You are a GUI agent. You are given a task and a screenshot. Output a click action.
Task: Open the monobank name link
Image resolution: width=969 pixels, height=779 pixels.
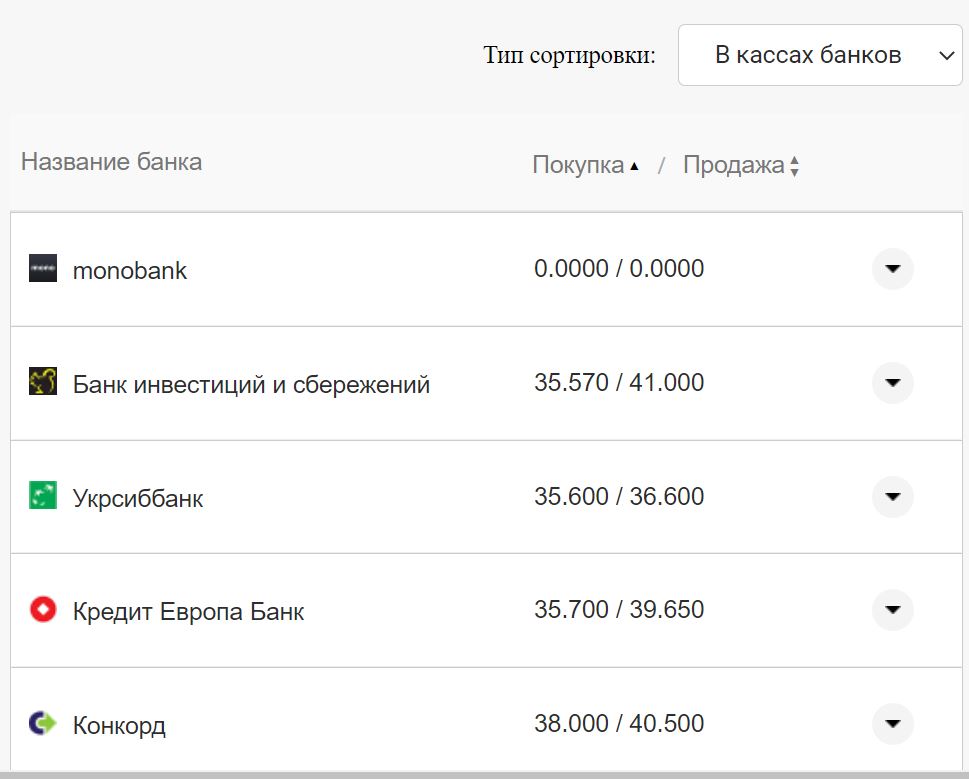[130, 269]
